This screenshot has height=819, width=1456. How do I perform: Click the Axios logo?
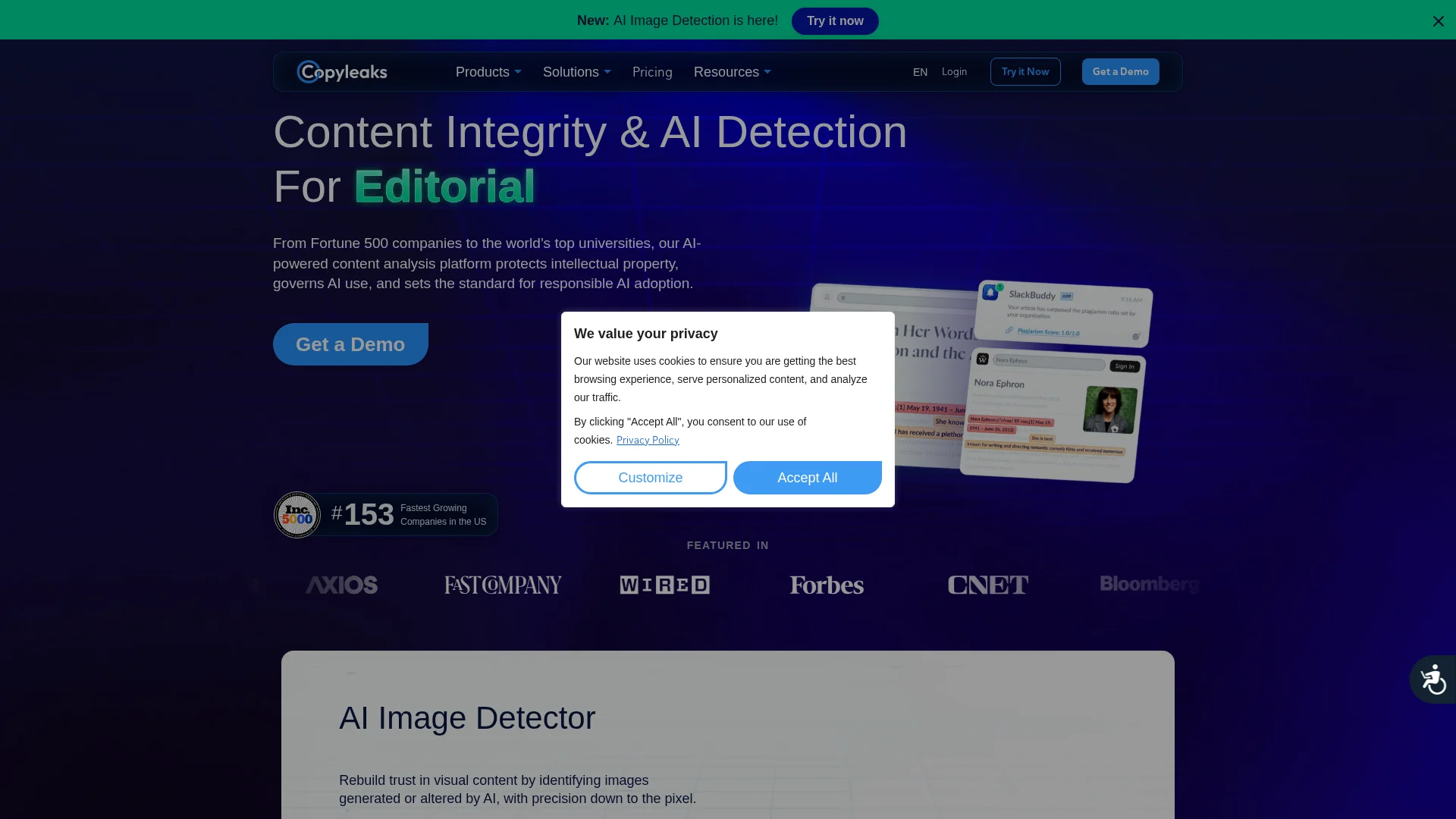click(x=341, y=585)
